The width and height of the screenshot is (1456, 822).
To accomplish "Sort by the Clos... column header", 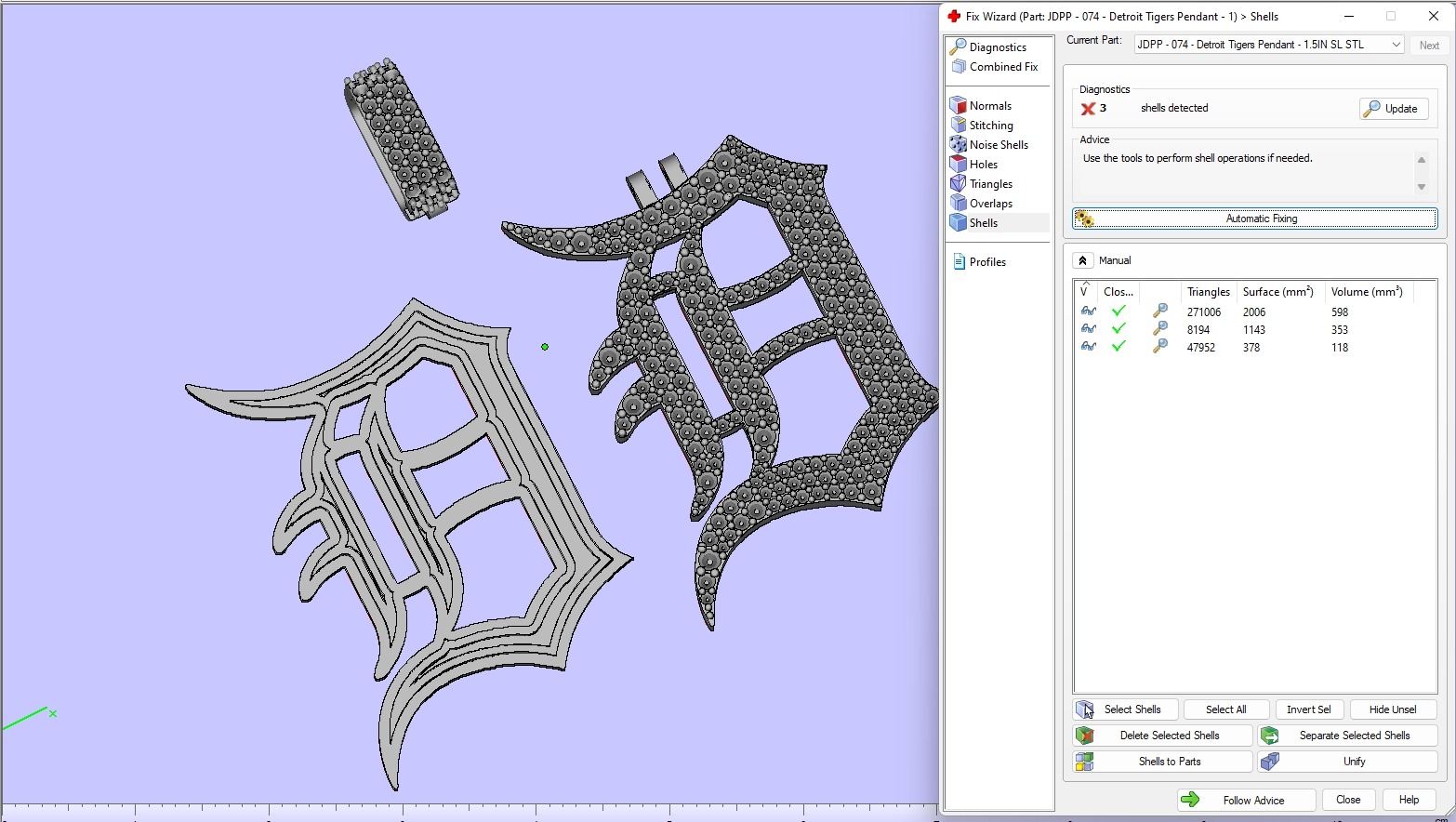I will click(1118, 292).
